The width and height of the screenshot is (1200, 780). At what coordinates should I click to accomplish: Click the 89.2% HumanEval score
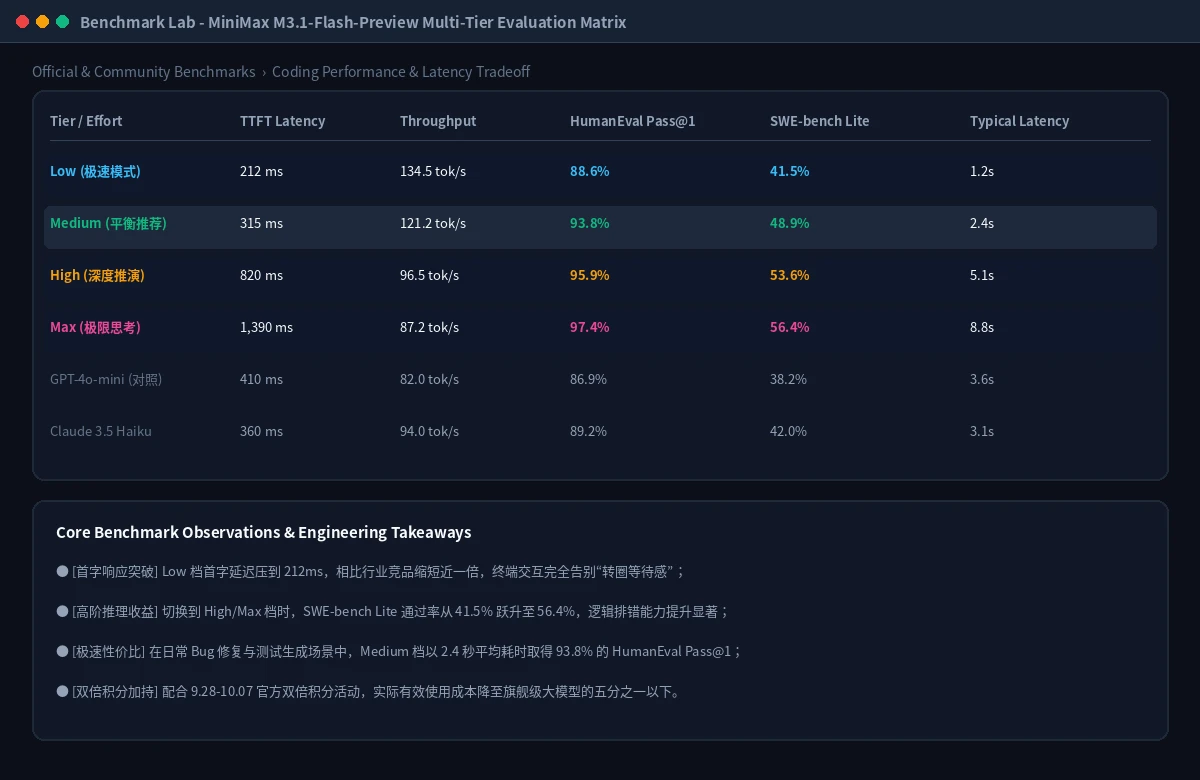click(x=588, y=431)
